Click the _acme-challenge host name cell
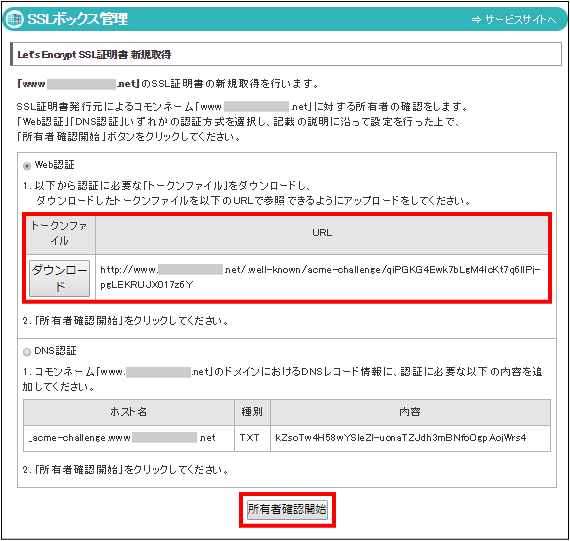570x541 pixels. point(129,438)
